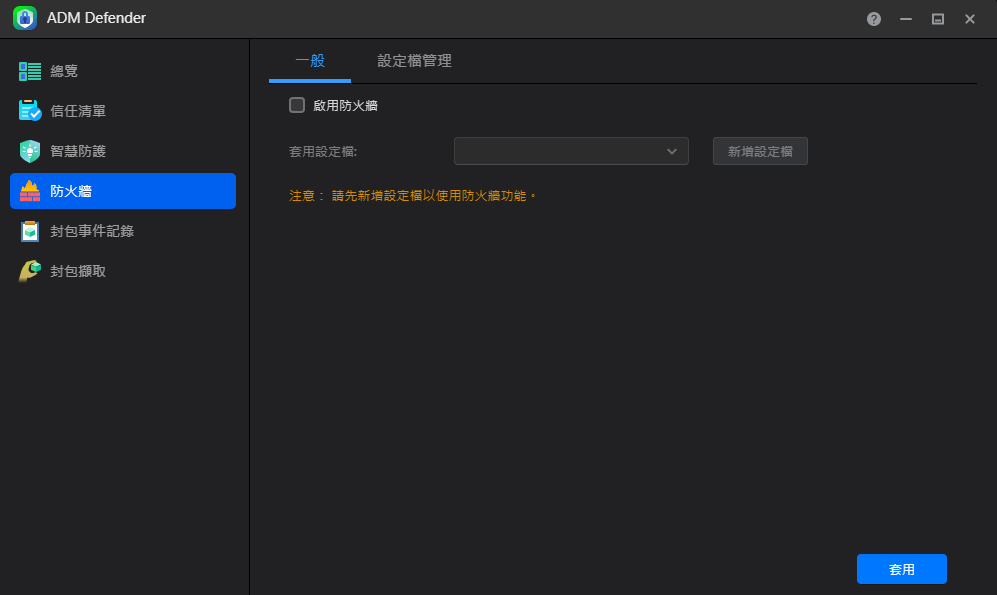Open help via the question mark icon
Screen dimensions: 997x595
(874, 19)
